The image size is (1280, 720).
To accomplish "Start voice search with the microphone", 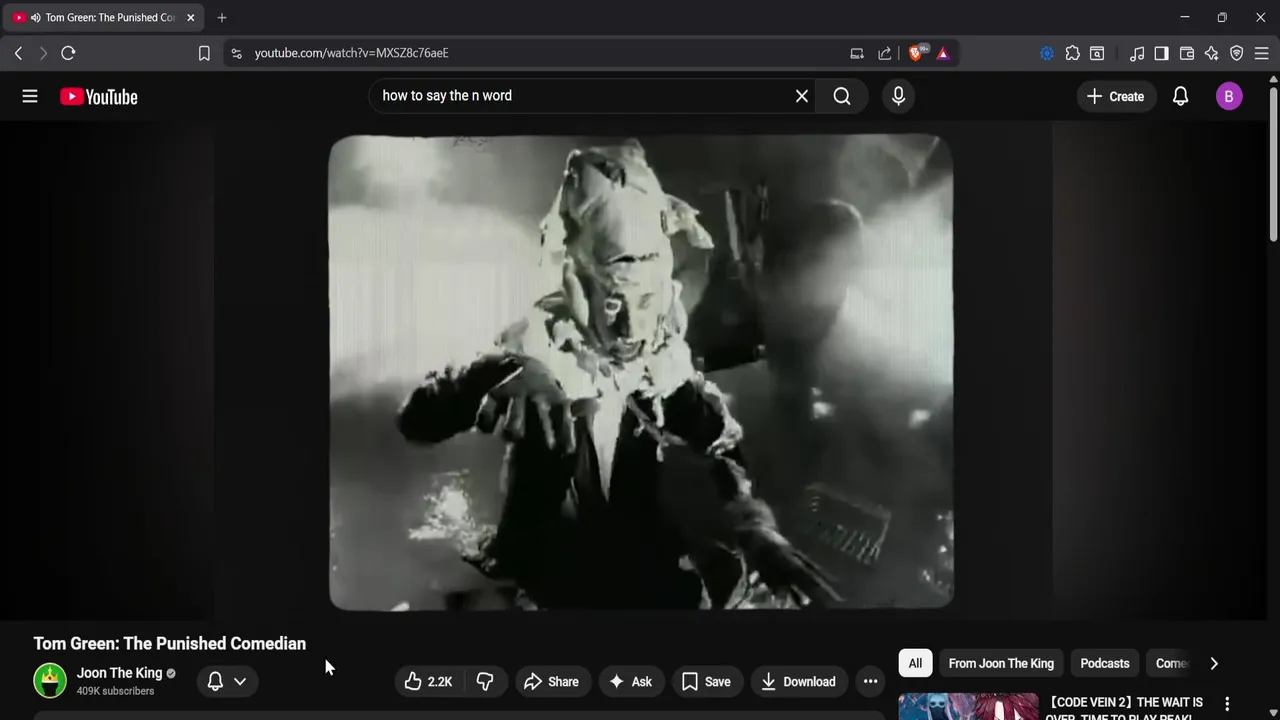I will pyautogui.click(x=898, y=96).
